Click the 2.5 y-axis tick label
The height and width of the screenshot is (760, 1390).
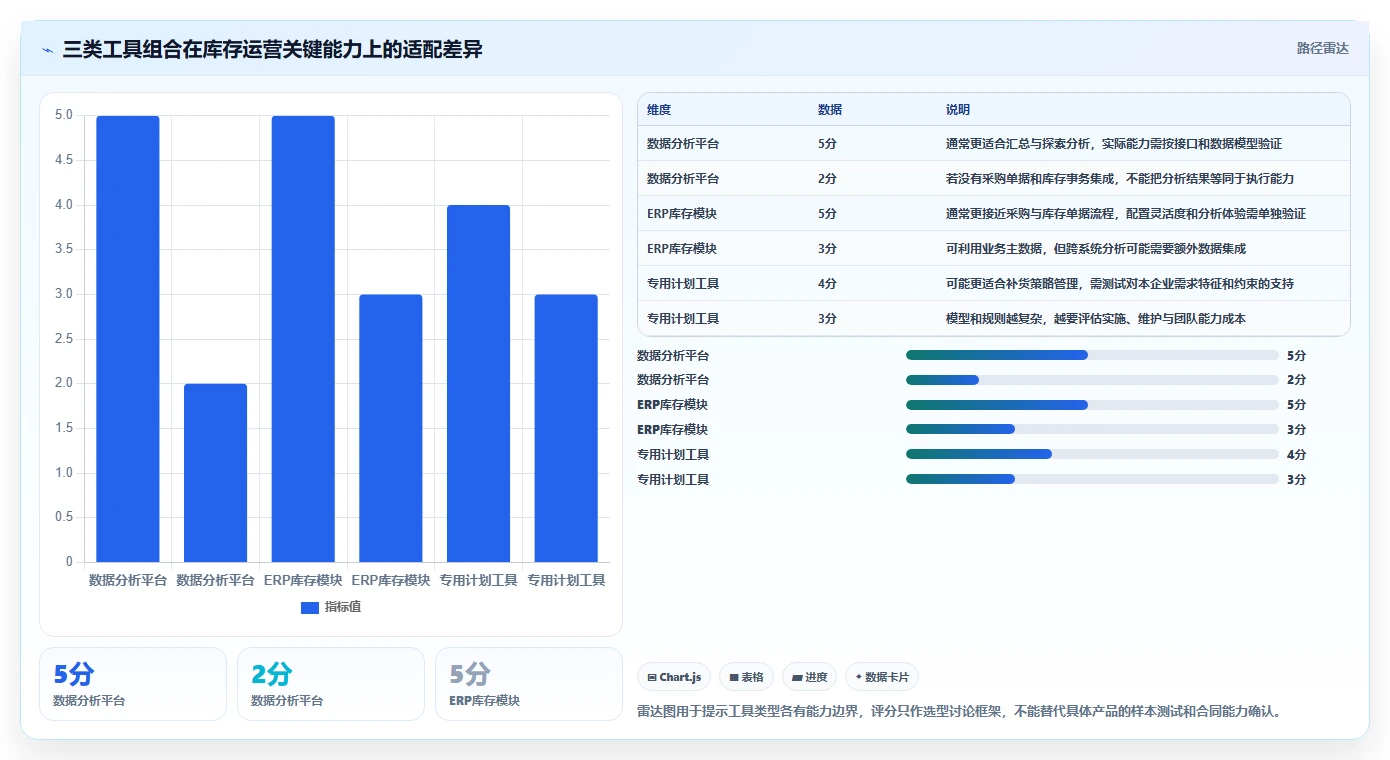[63, 339]
